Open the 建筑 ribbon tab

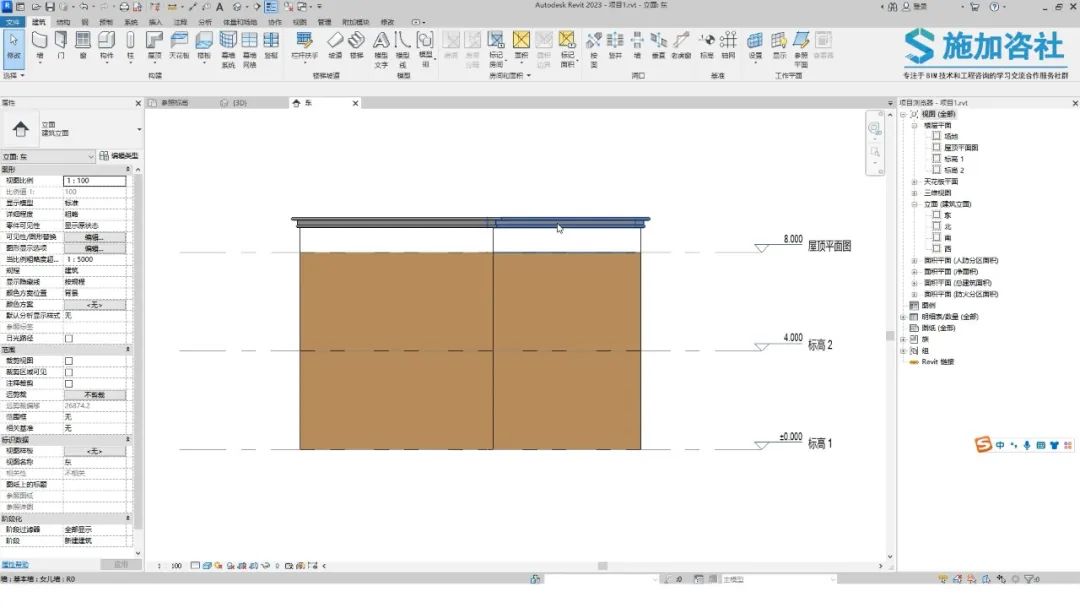(x=39, y=22)
